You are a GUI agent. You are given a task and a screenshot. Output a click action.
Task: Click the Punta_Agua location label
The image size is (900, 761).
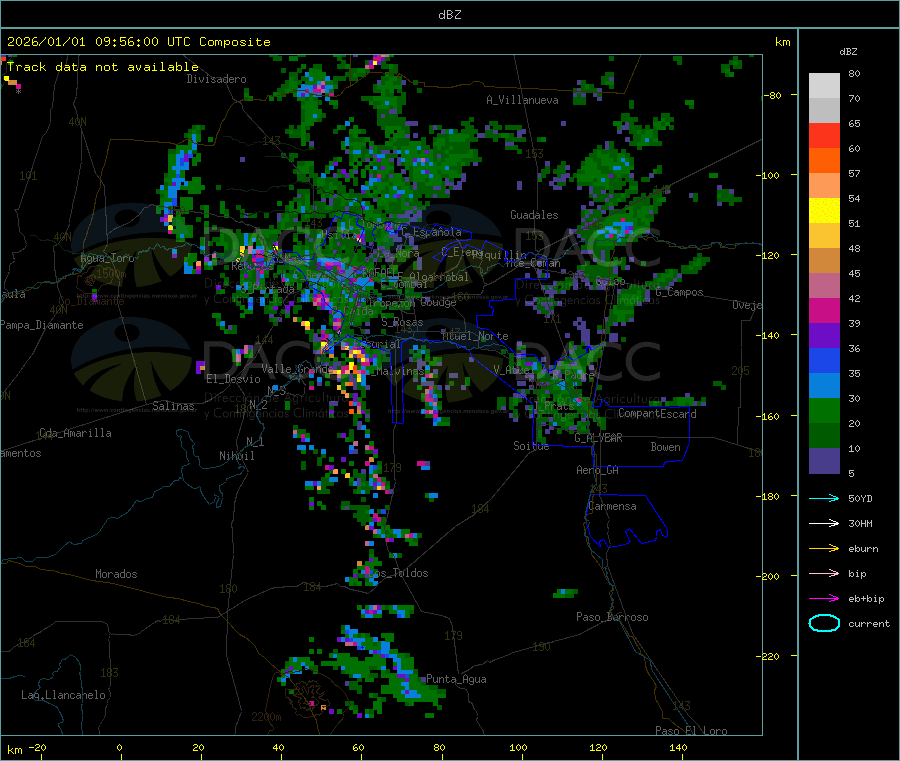pos(456,679)
